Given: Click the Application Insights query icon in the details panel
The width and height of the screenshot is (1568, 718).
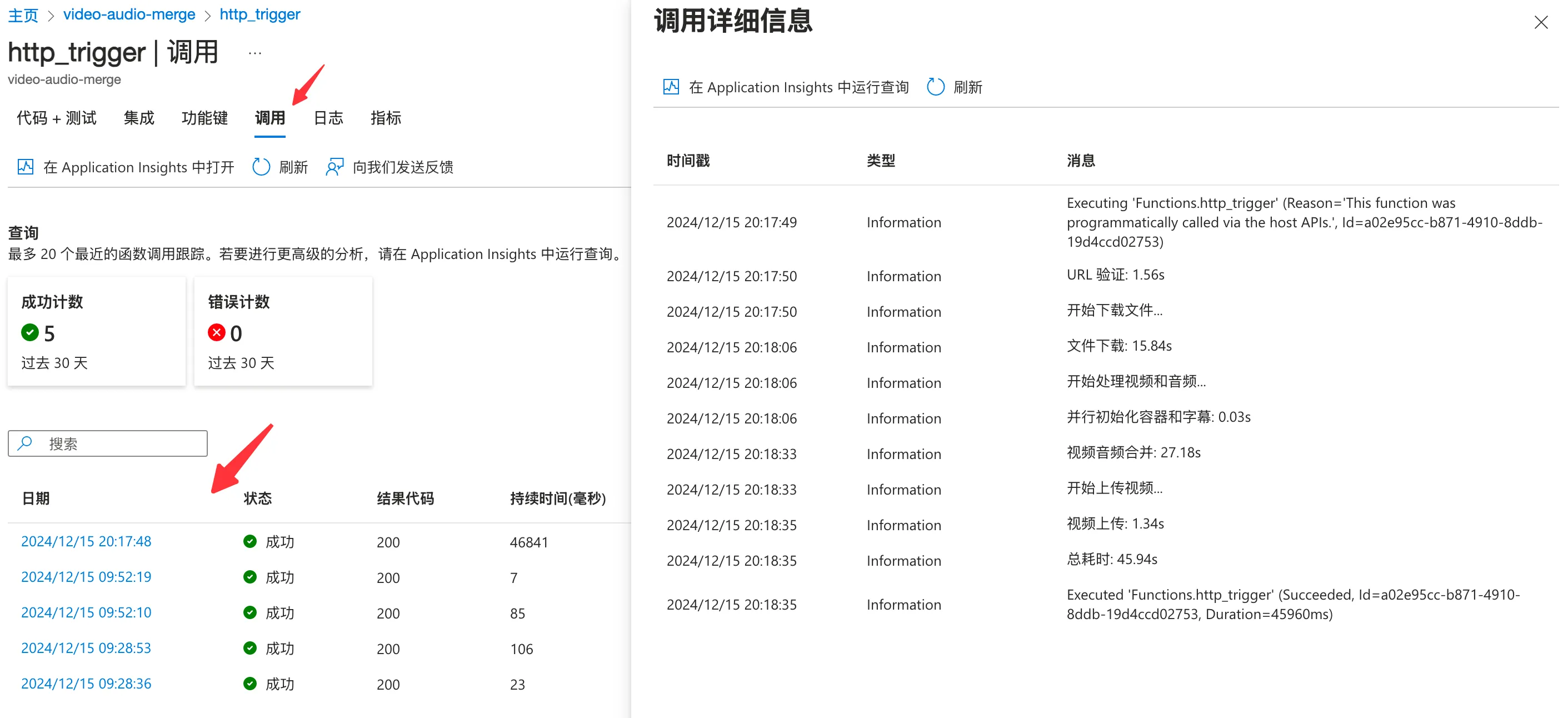Looking at the screenshot, I should pyautogui.click(x=671, y=87).
